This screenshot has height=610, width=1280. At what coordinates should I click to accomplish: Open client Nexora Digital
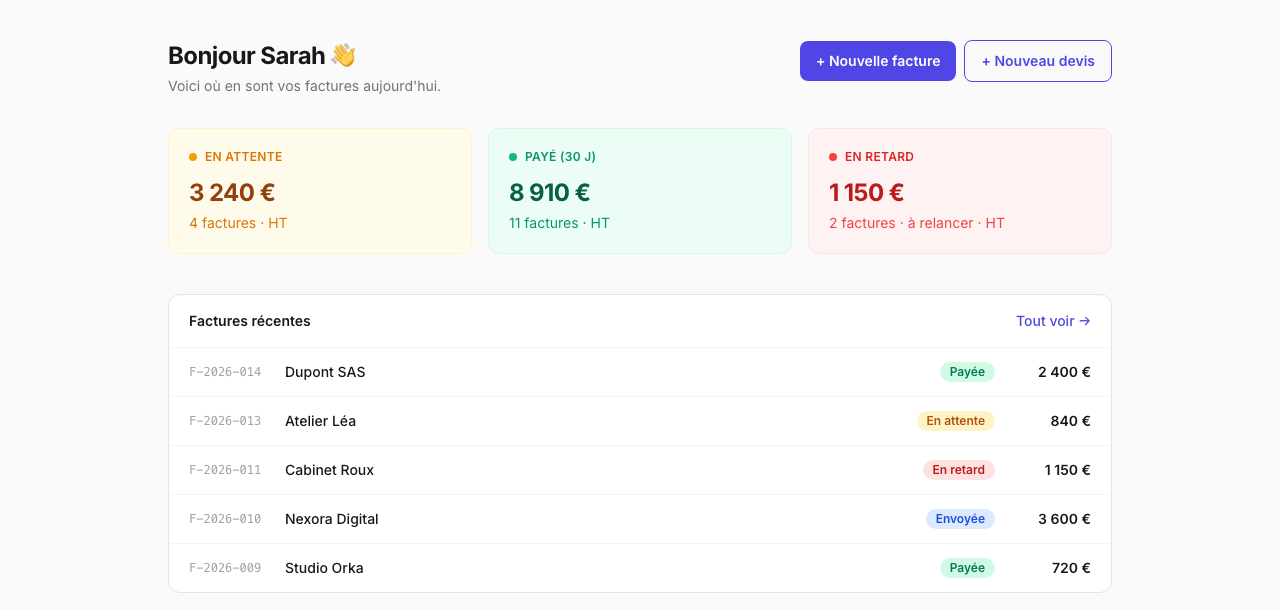tap(332, 519)
